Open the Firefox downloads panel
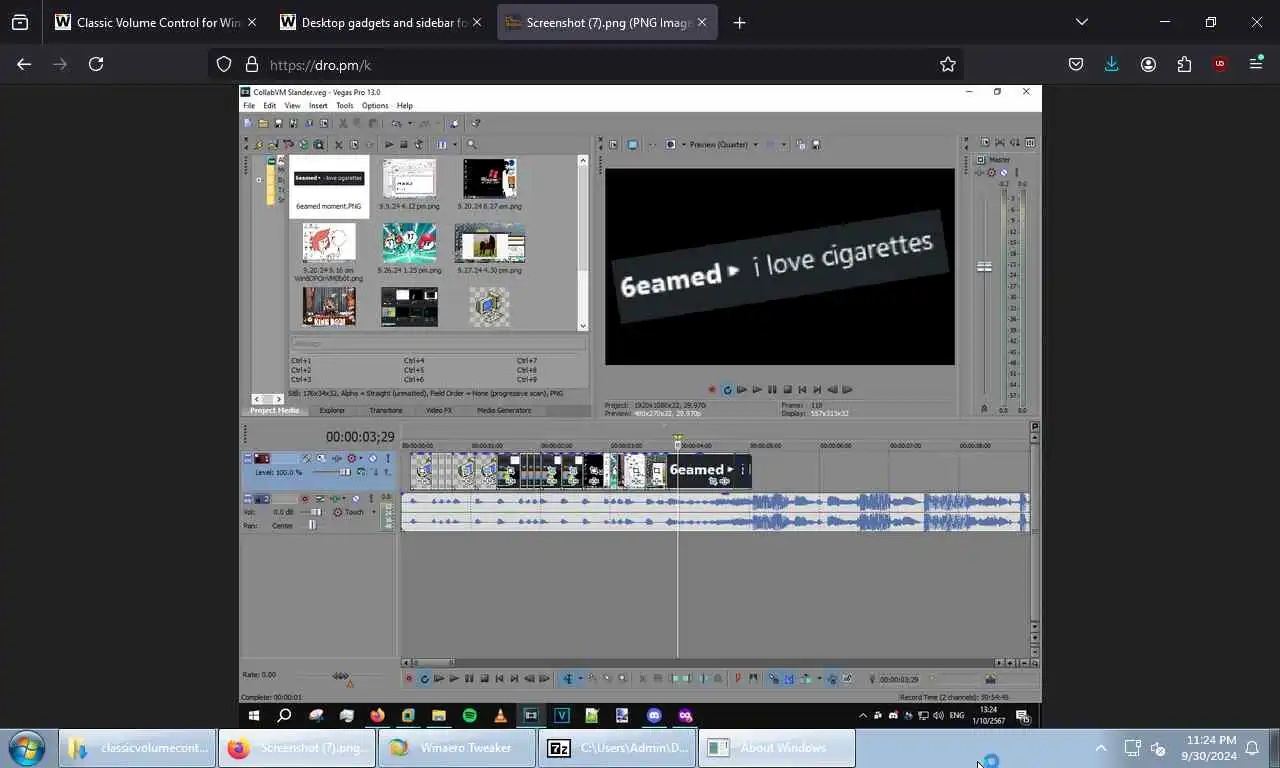 [x=1111, y=64]
